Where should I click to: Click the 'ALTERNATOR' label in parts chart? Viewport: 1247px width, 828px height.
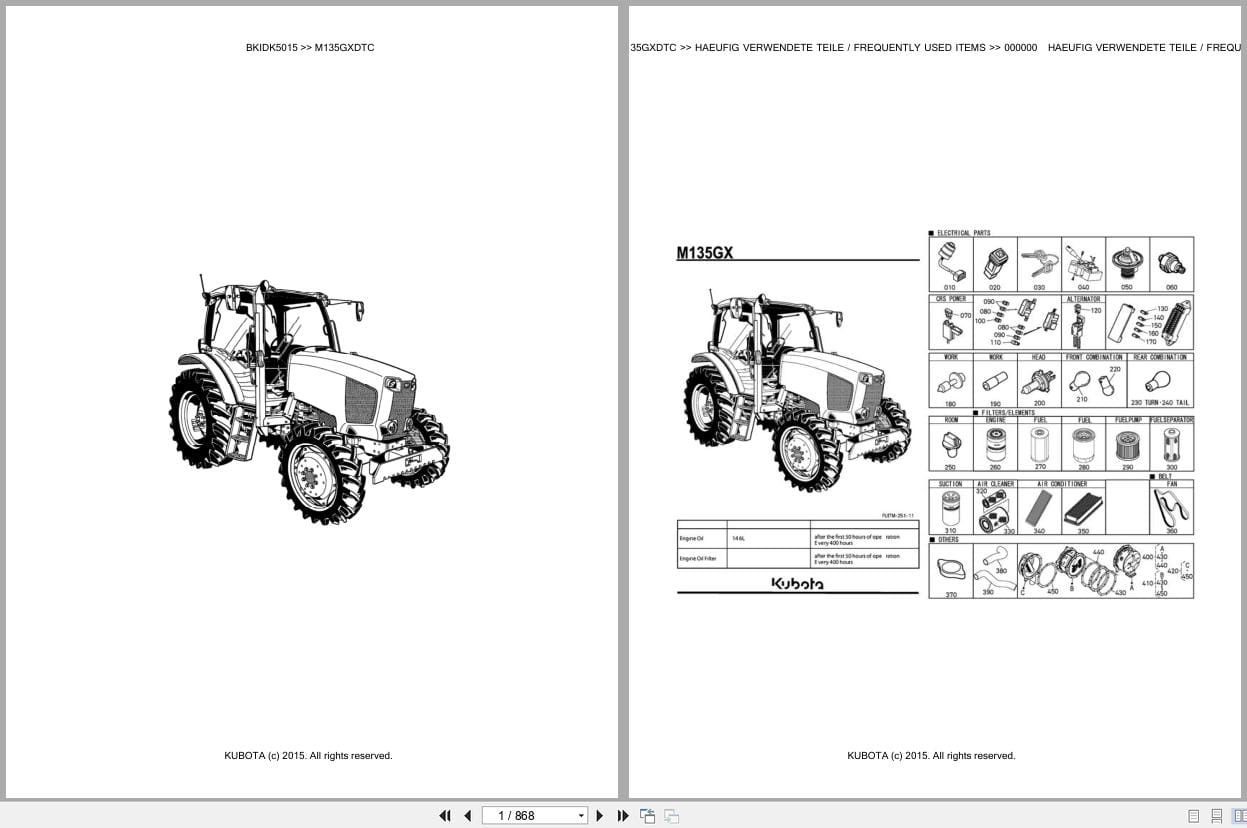pos(1084,299)
